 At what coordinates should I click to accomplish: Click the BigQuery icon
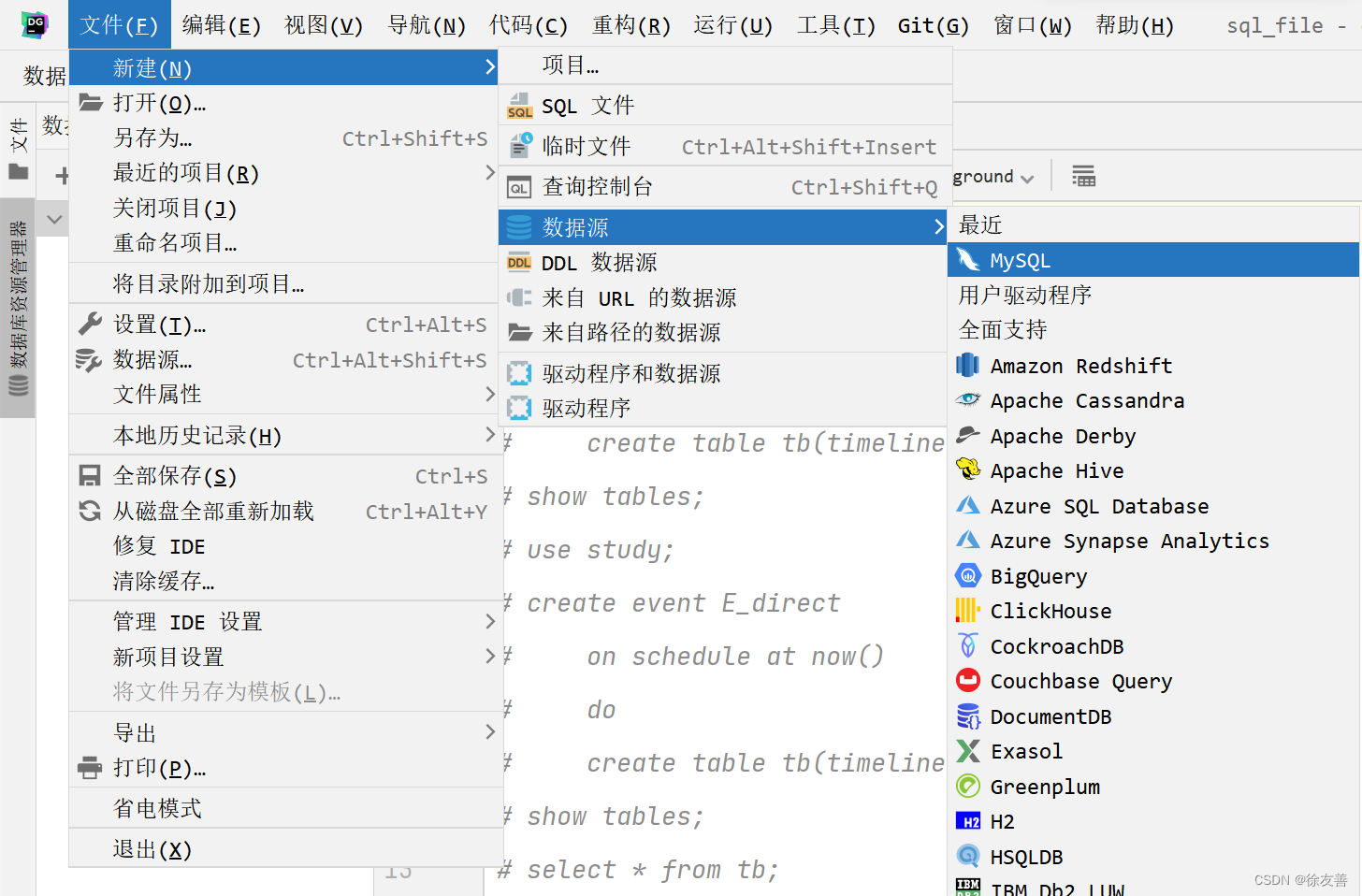point(968,575)
